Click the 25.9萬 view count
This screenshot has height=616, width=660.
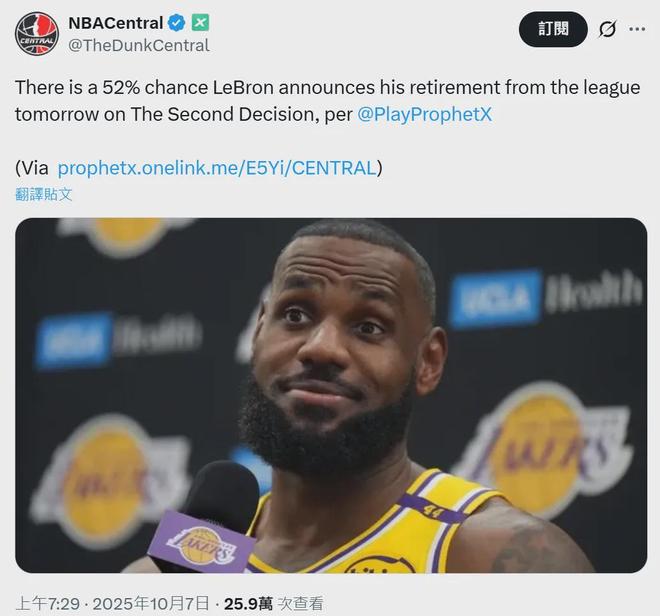(249, 603)
